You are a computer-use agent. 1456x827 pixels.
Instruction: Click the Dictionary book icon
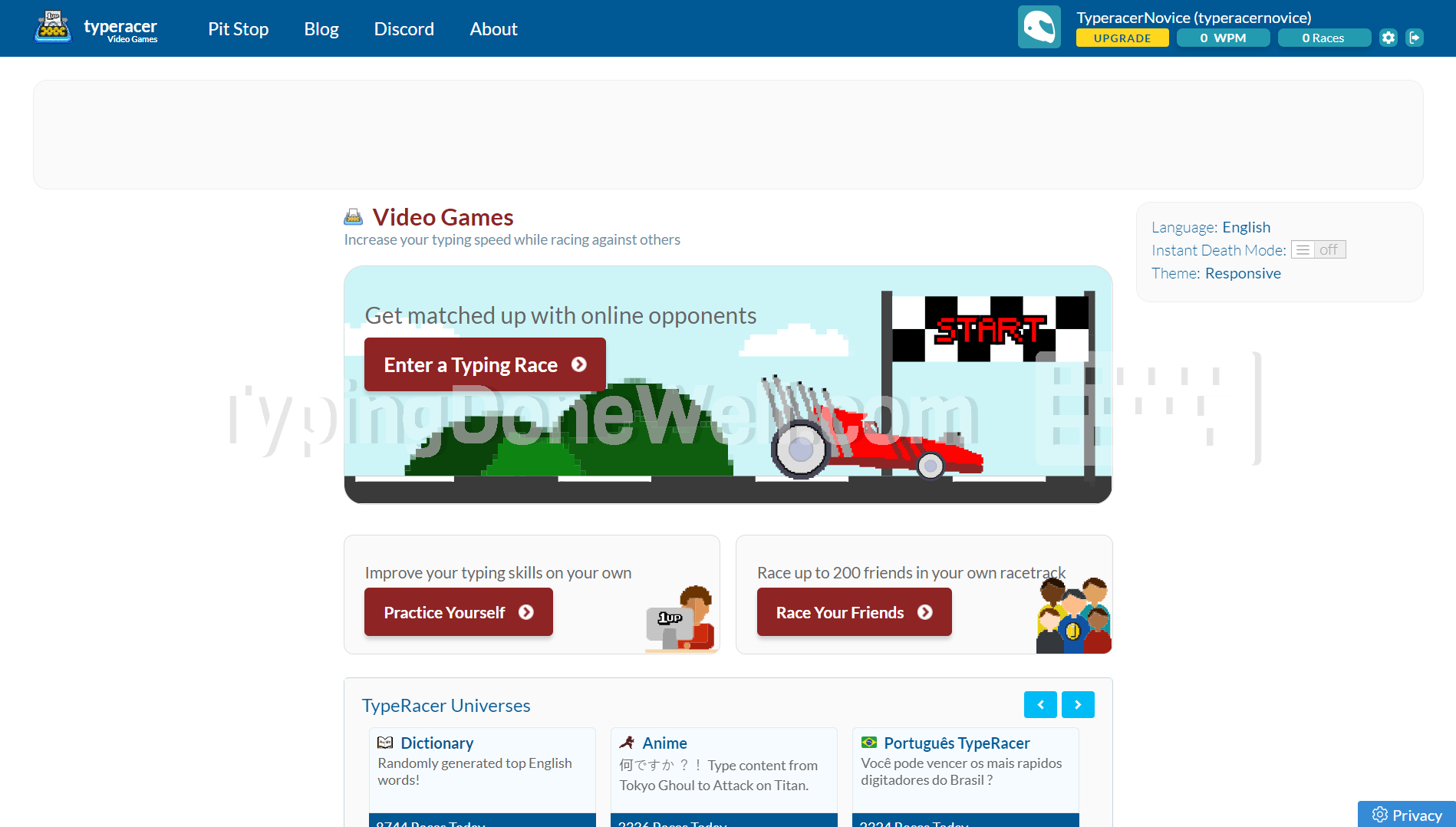click(386, 742)
